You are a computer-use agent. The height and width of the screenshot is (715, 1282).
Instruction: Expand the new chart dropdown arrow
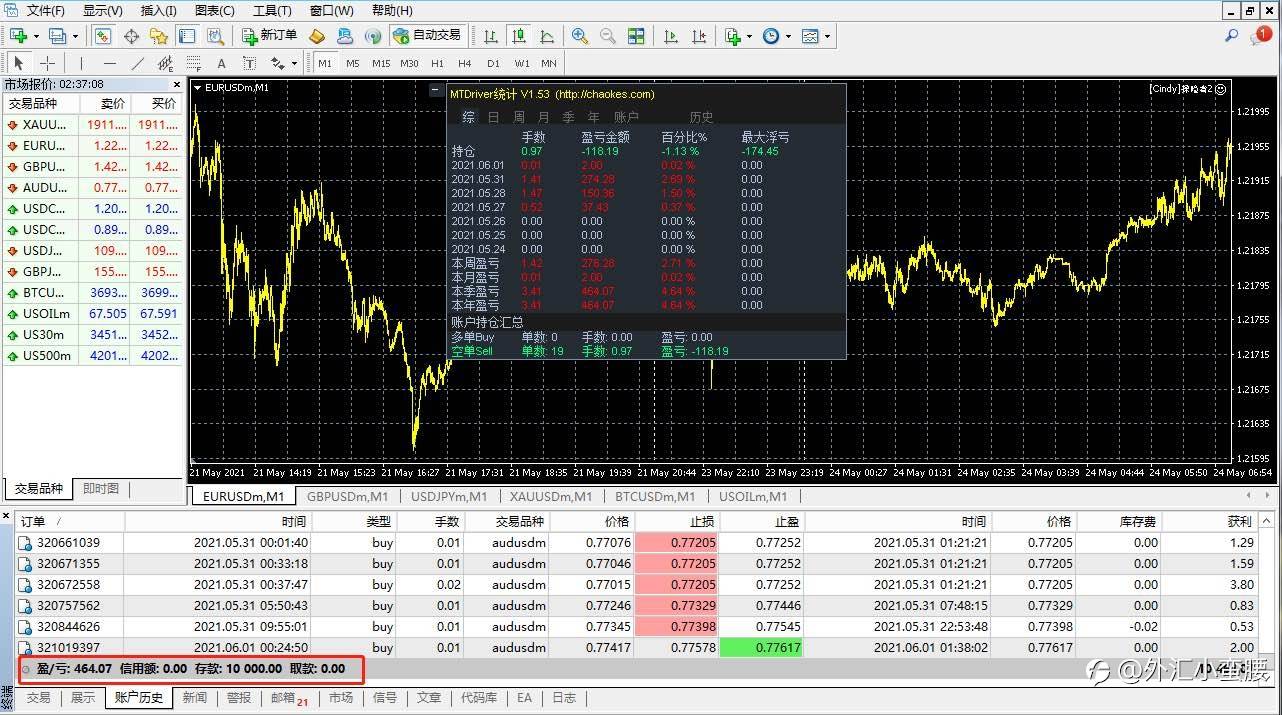coord(37,36)
